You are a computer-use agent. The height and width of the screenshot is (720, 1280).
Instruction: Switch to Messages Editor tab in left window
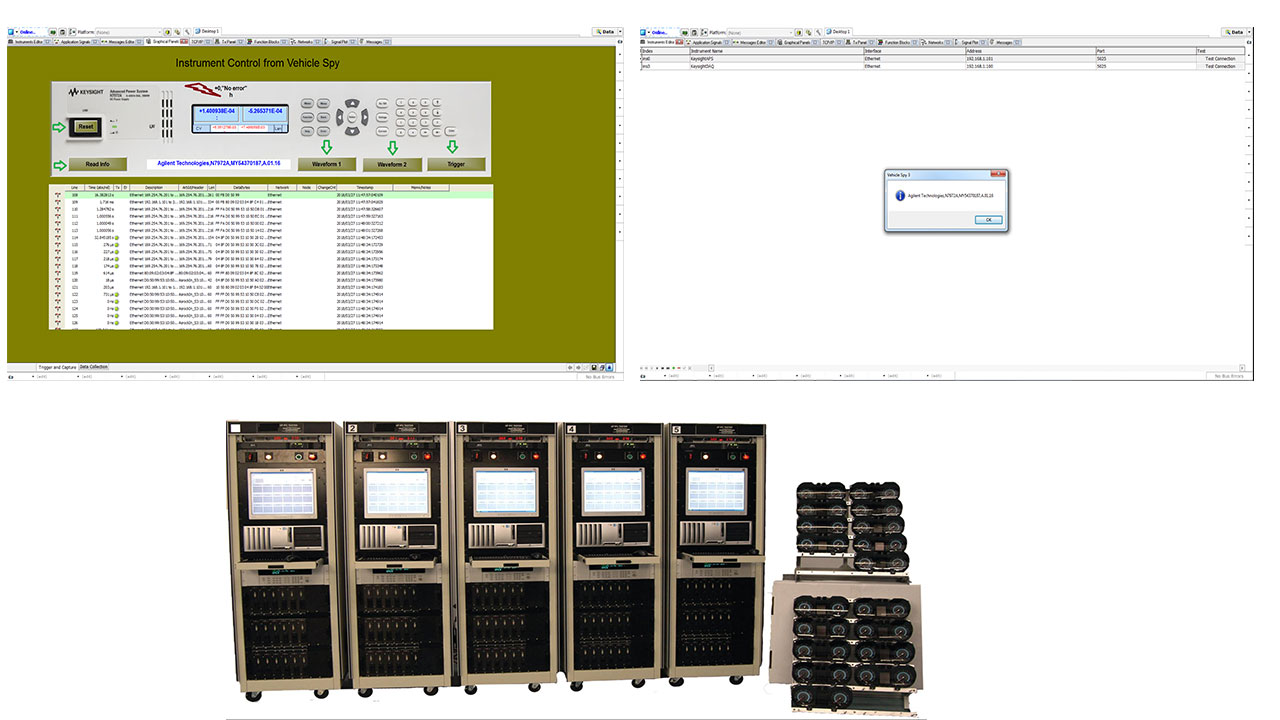click(x=119, y=42)
